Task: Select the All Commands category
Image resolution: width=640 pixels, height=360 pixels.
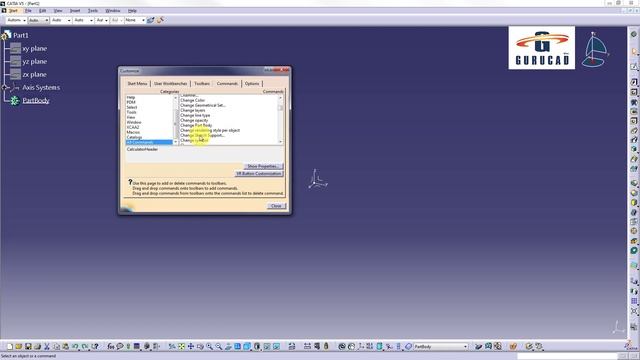Action: tap(149, 142)
